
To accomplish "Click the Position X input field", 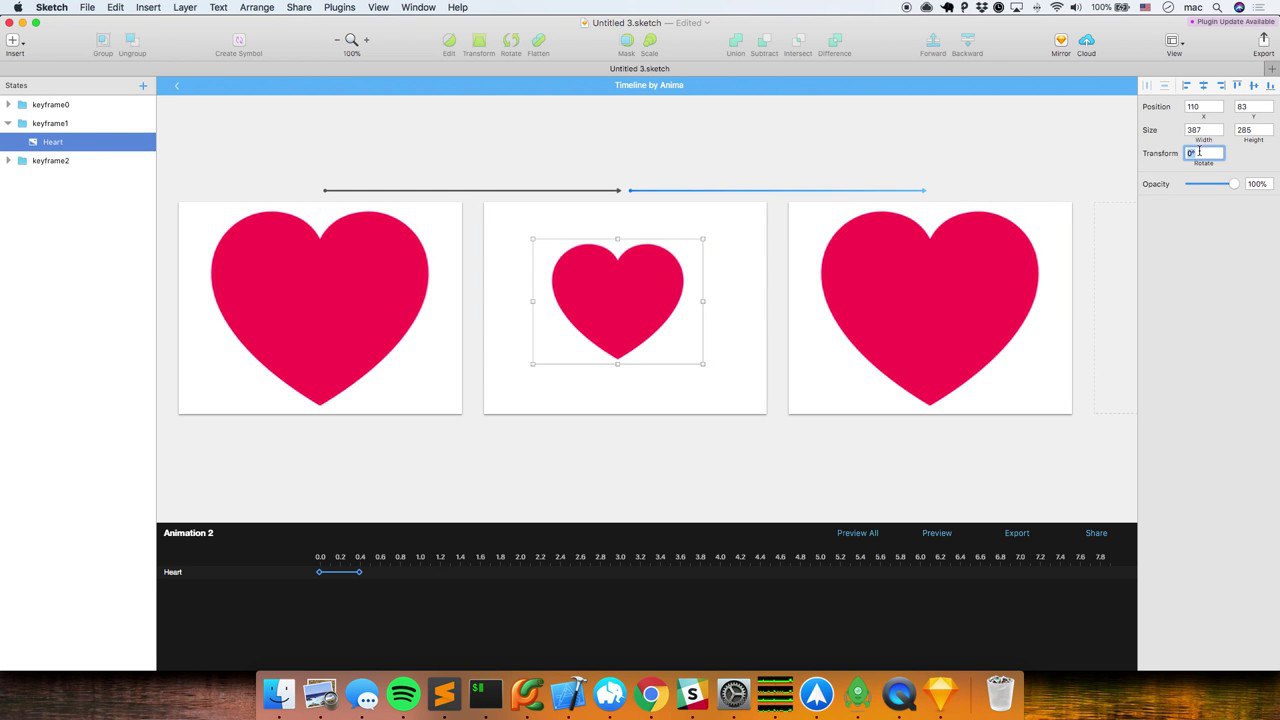I will click(1204, 107).
